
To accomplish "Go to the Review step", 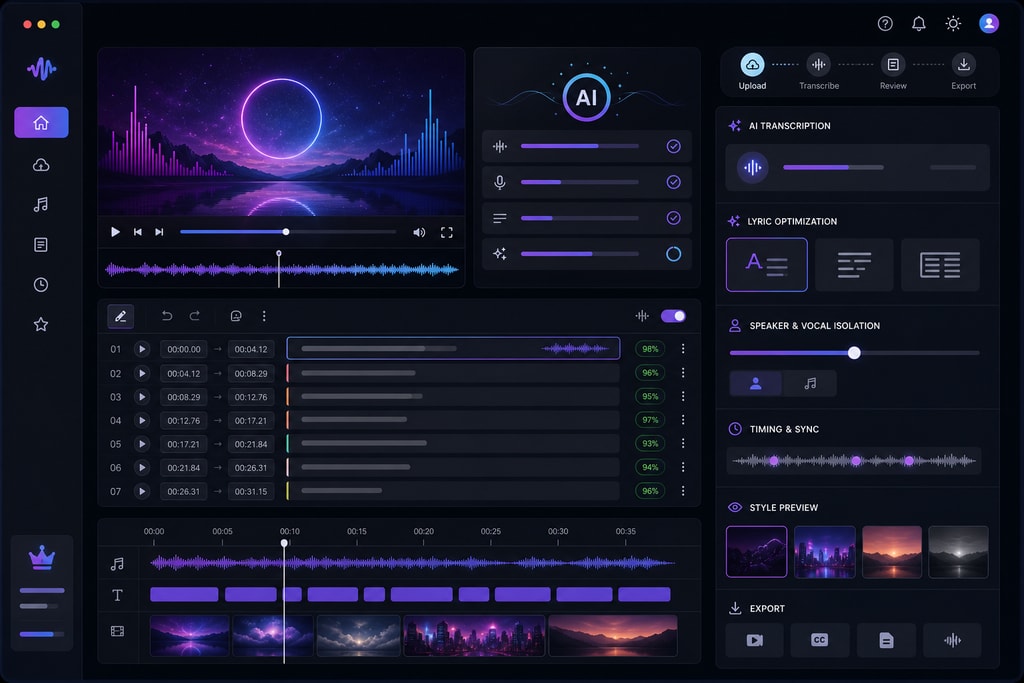I will [x=893, y=71].
